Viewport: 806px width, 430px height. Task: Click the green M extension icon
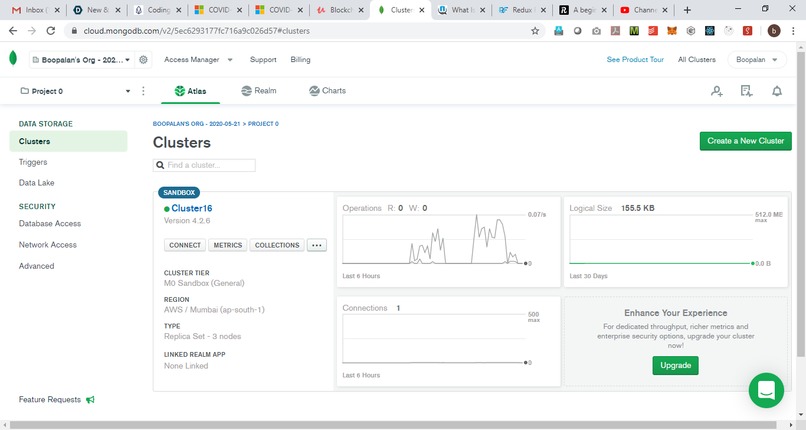tap(634, 31)
